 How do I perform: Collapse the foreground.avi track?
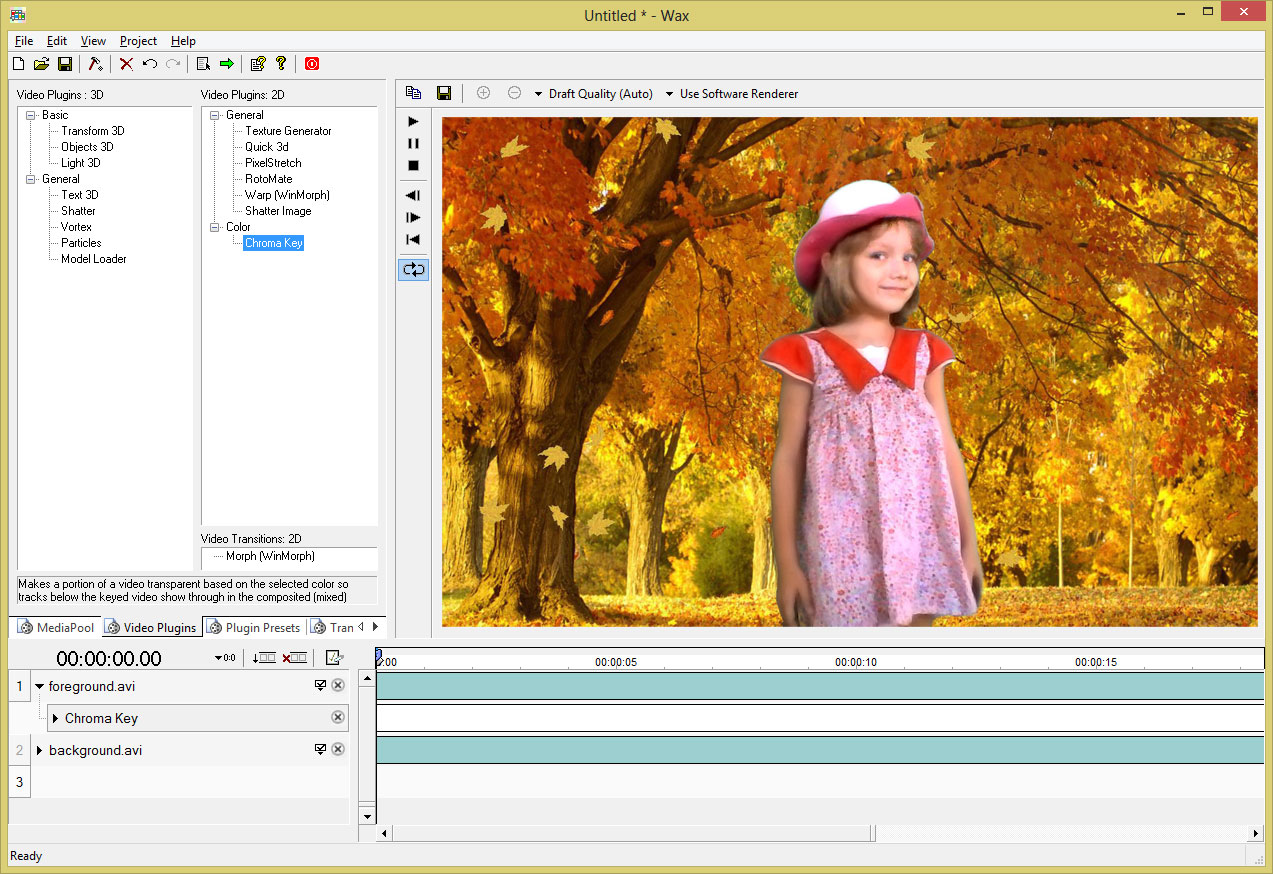(39, 686)
